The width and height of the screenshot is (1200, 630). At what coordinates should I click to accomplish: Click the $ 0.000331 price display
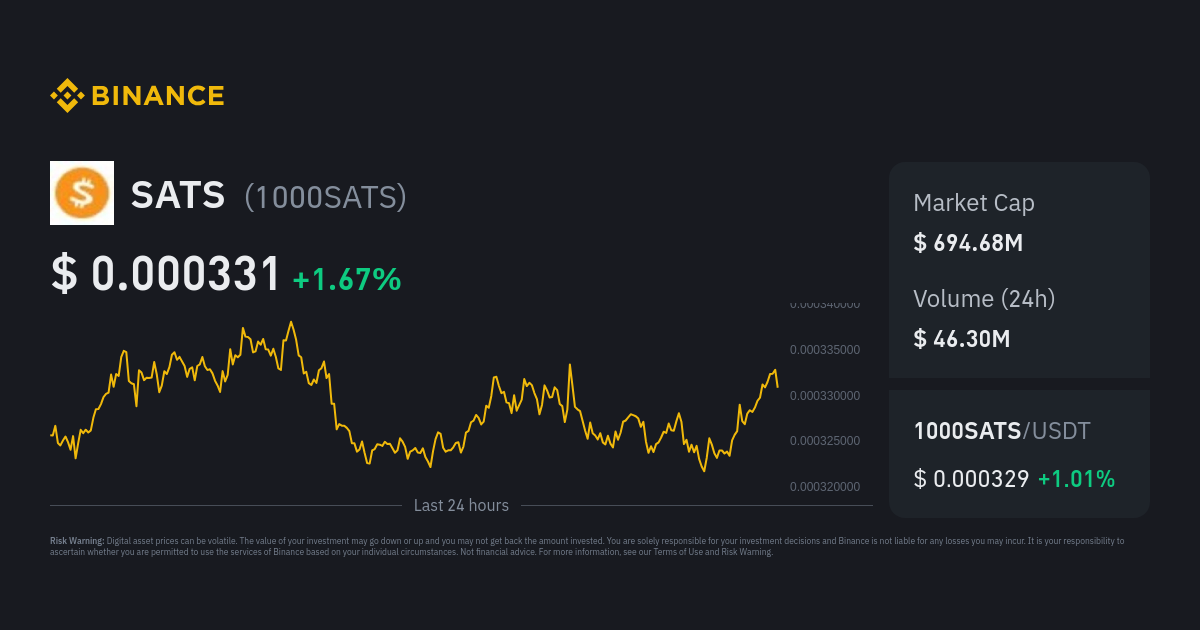click(x=165, y=272)
